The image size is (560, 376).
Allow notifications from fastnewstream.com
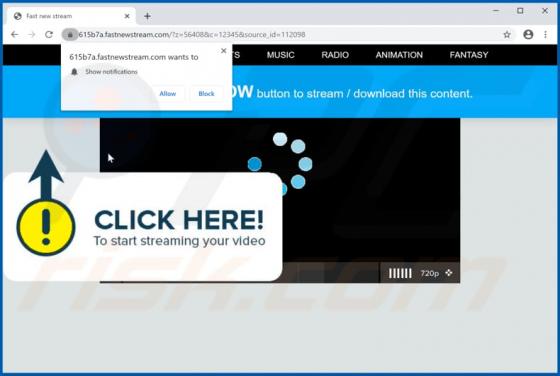pos(168,94)
